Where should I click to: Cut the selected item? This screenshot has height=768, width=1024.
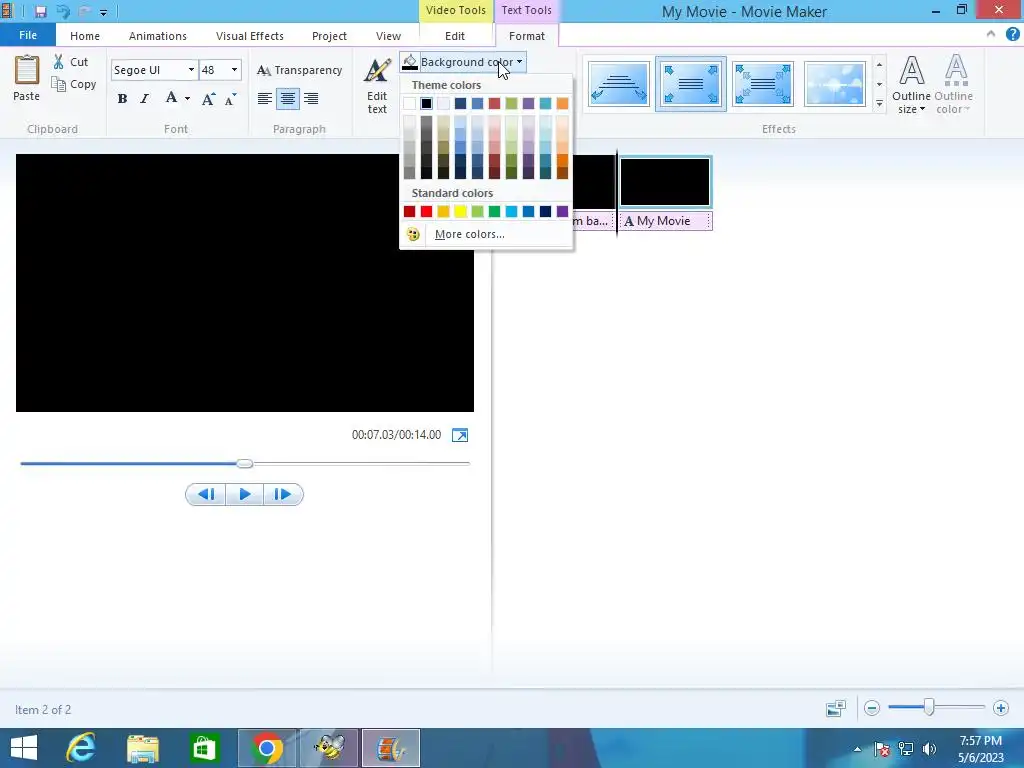(71, 62)
